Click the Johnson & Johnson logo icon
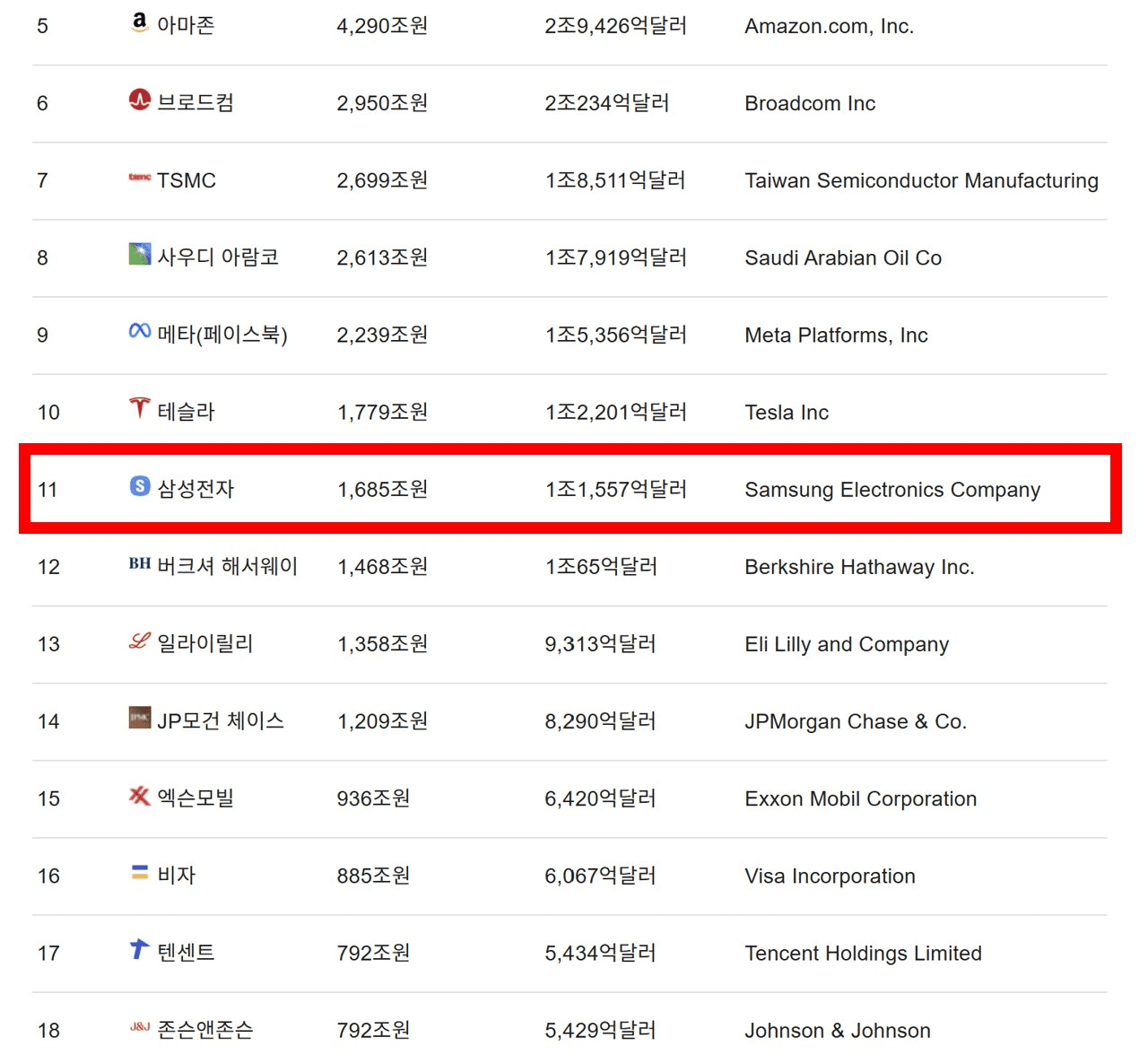 tap(139, 1026)
